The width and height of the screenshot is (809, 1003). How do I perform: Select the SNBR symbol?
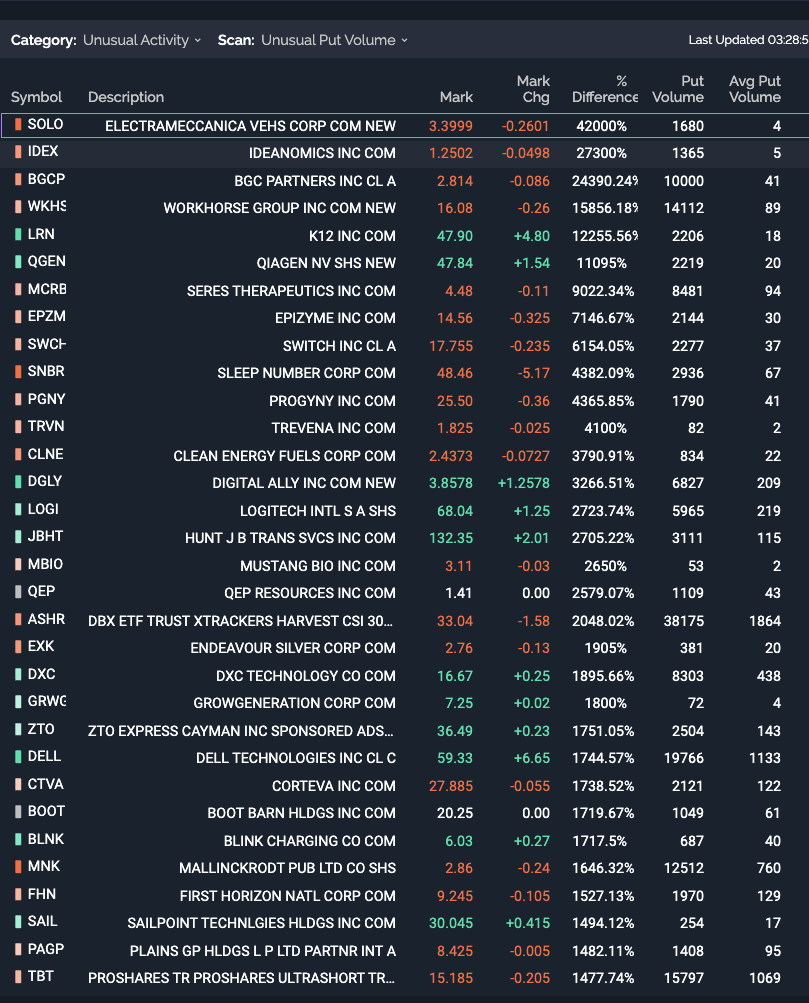coord(46,372)
